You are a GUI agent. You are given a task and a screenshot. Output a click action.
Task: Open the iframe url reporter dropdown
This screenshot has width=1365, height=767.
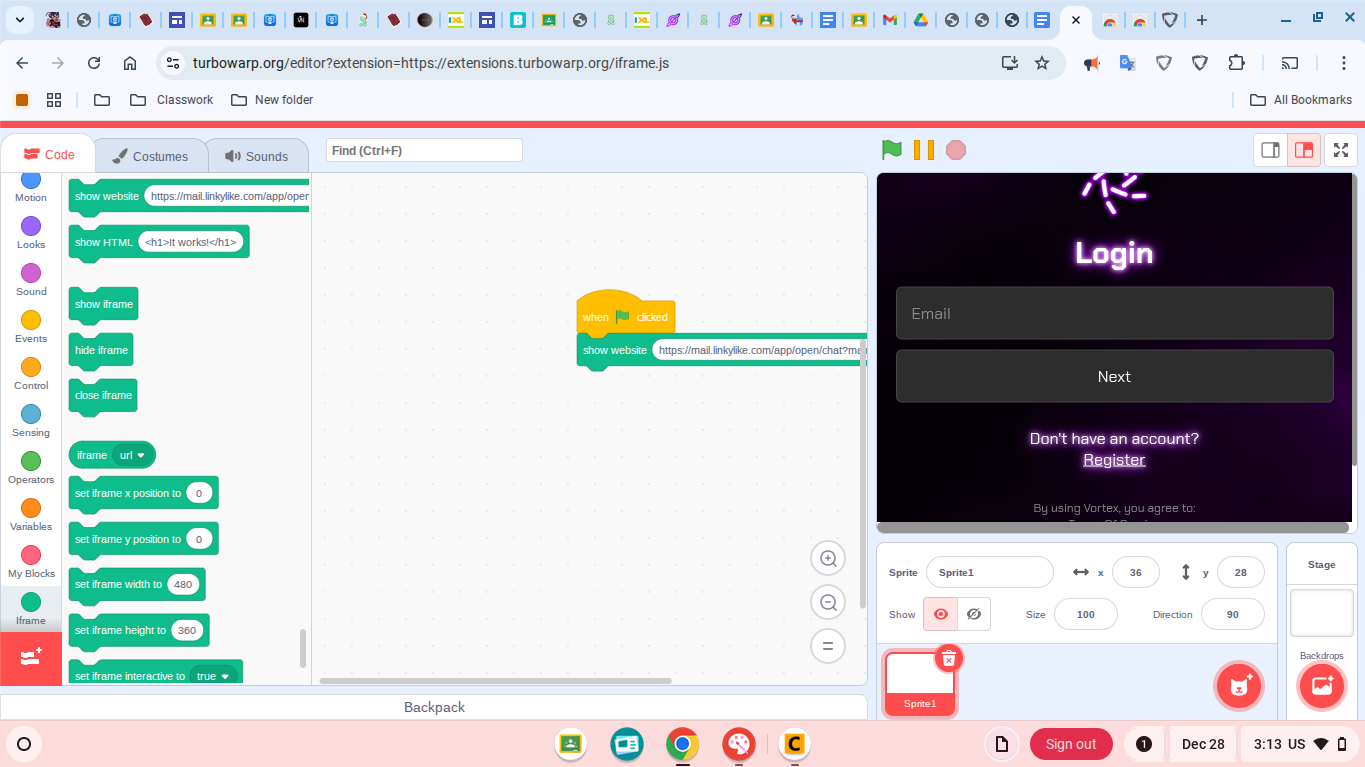pyautogui.click(x=133, y=455)
